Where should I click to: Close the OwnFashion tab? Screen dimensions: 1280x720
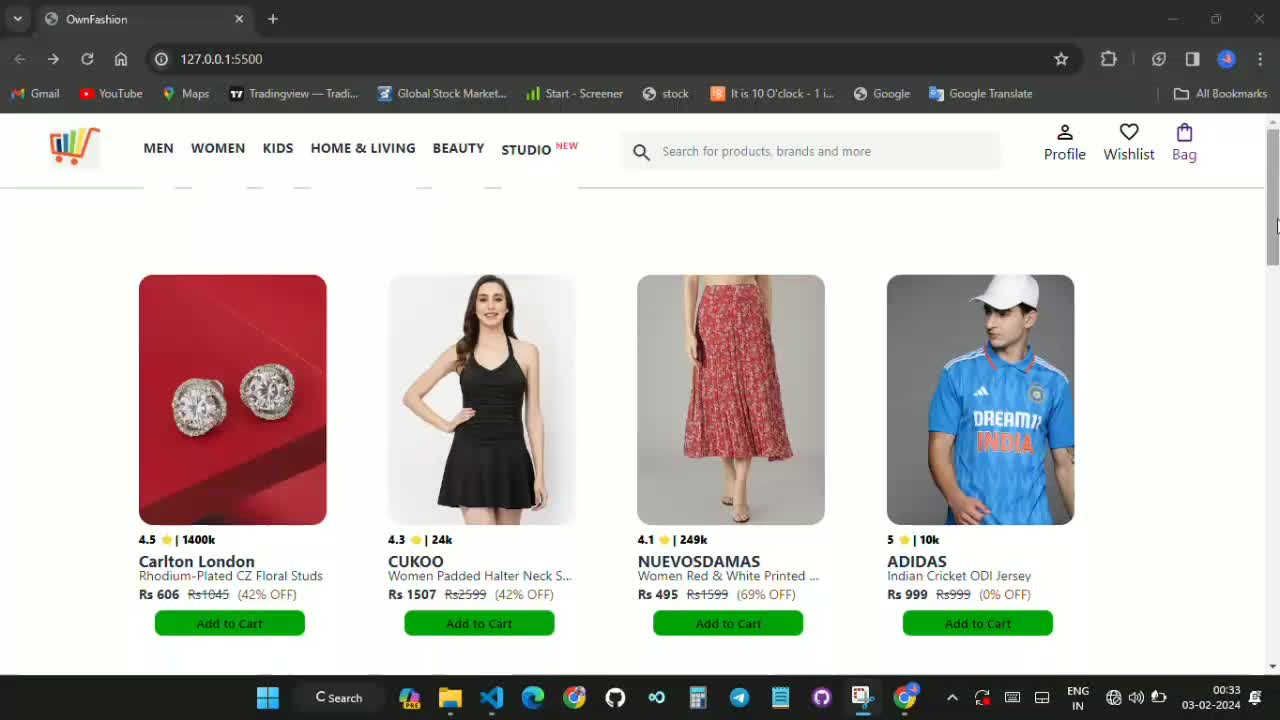click(239, 19)
